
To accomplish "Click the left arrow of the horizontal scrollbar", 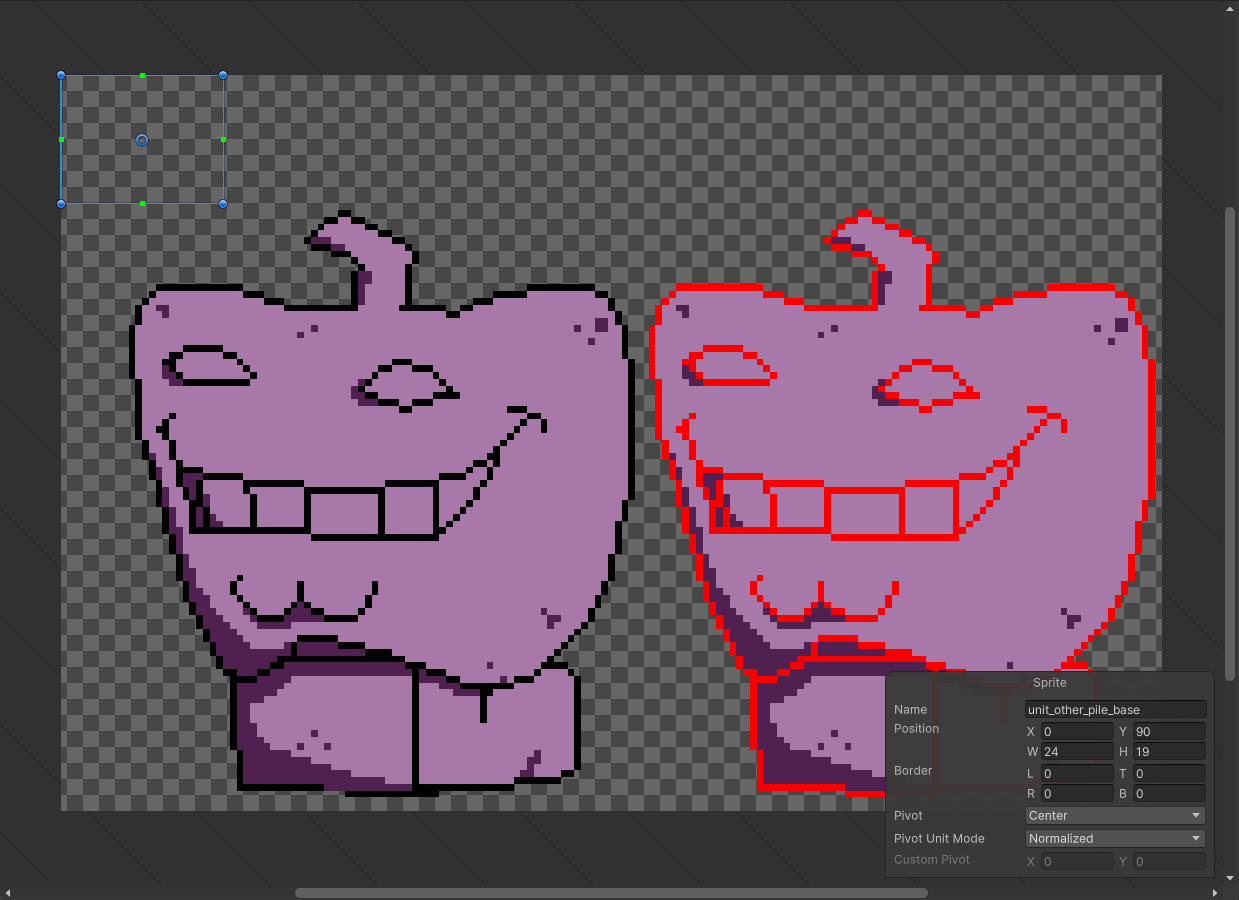I will [x=8, y=893].
